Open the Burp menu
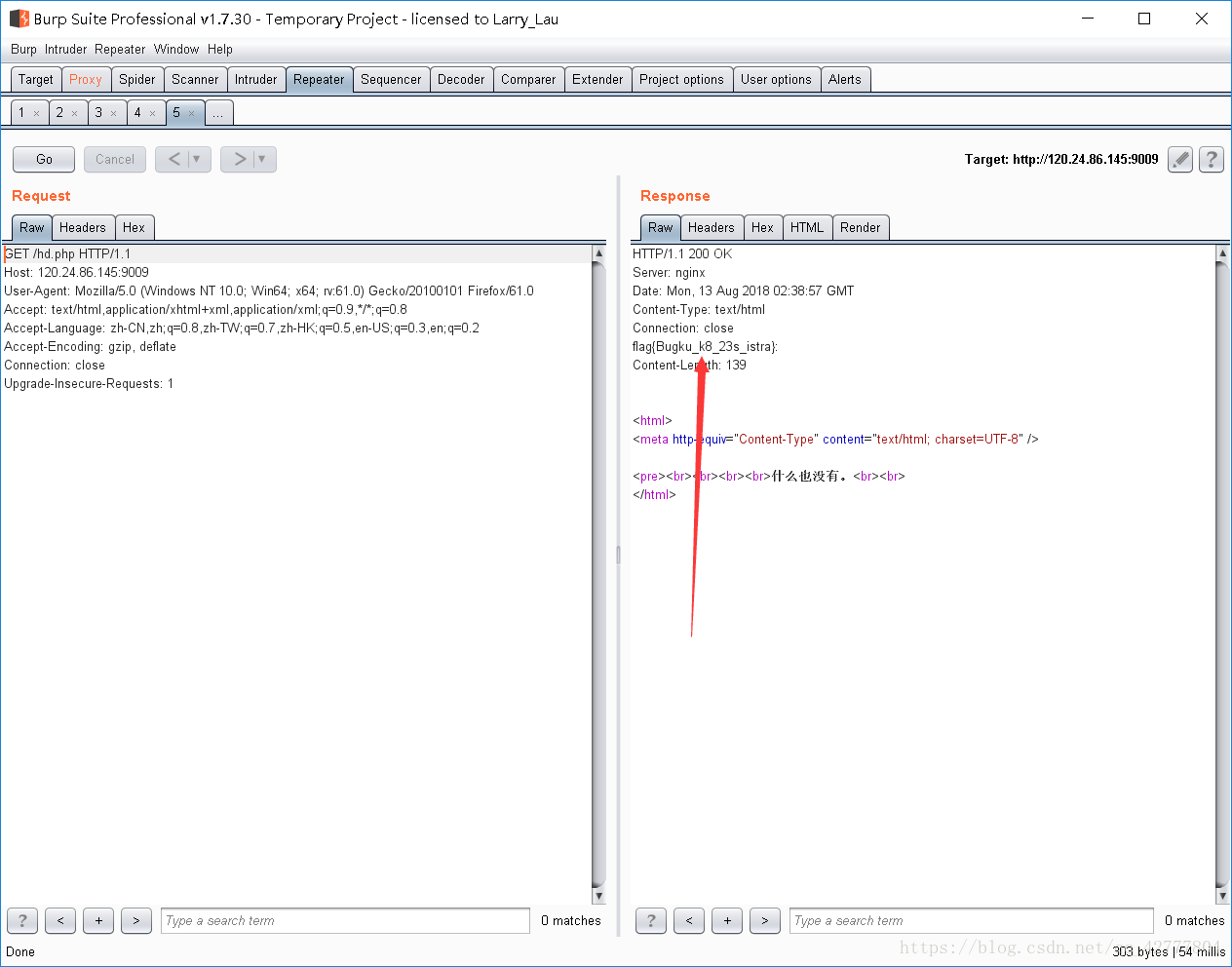 [x=23, y=49]
